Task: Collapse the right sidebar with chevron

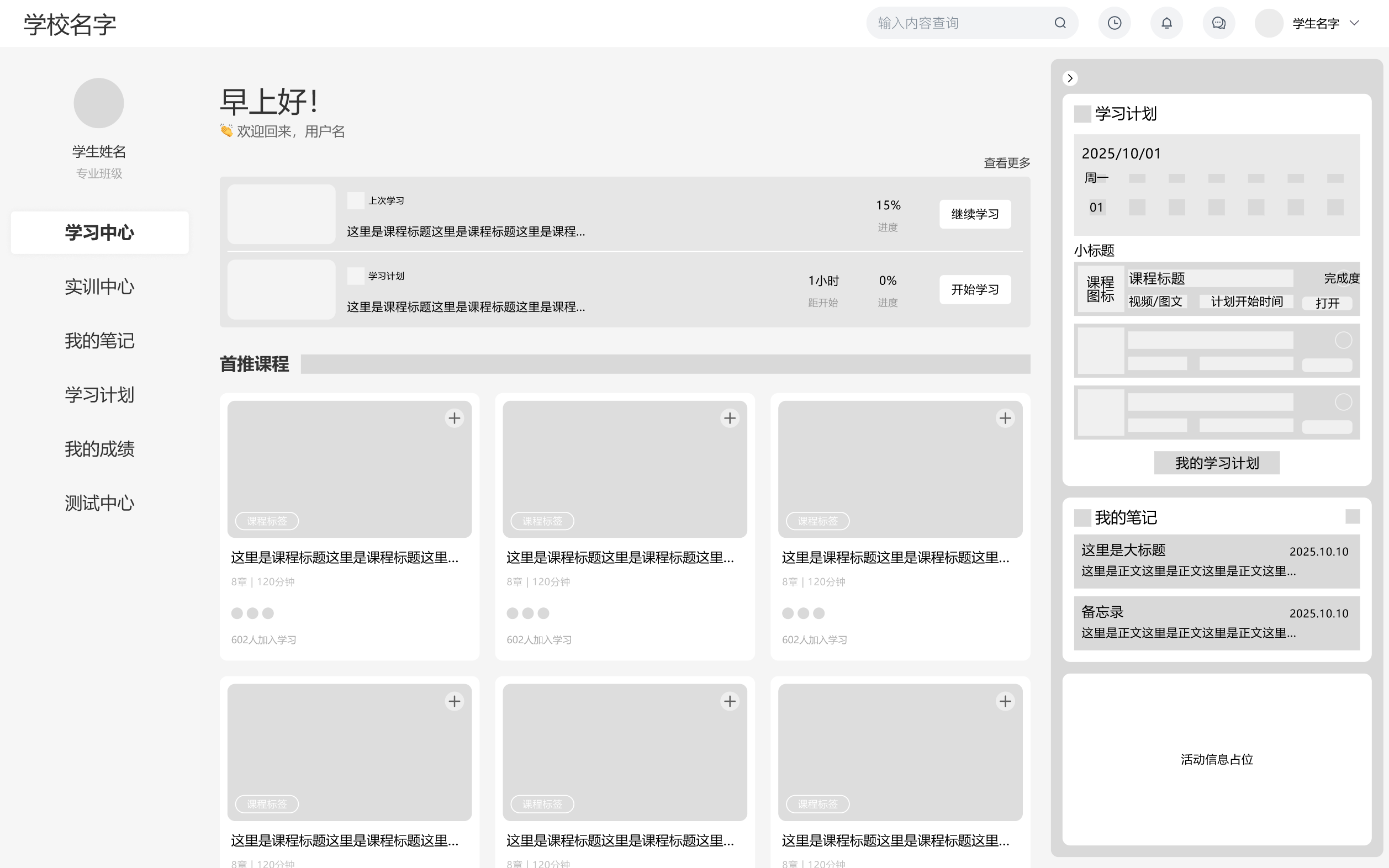Action: pos(1070,78)
